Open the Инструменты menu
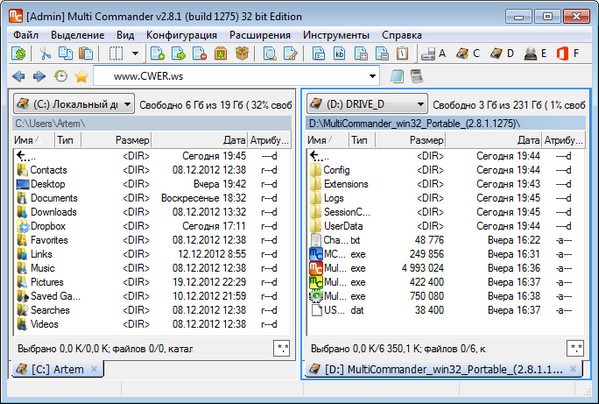This screenshot has height=404, width=599. point(336,35)
